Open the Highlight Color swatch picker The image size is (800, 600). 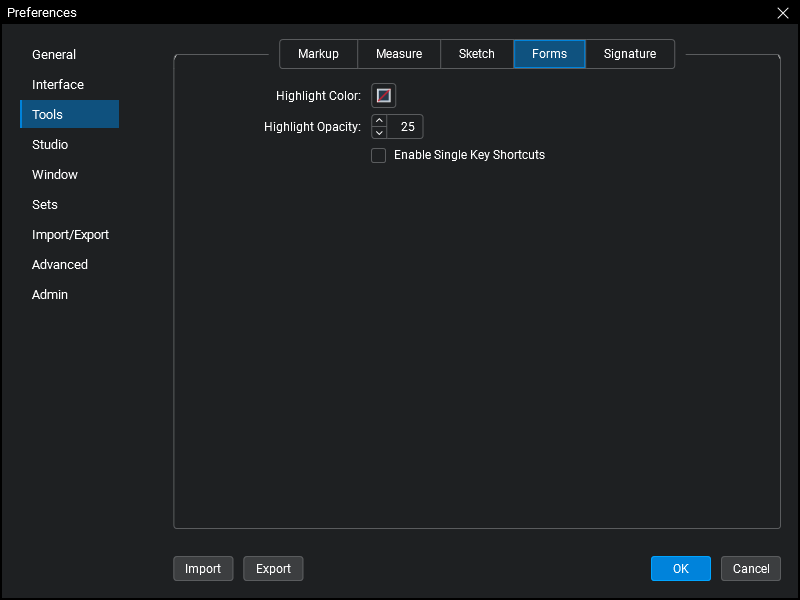click(x=383, y=95)
